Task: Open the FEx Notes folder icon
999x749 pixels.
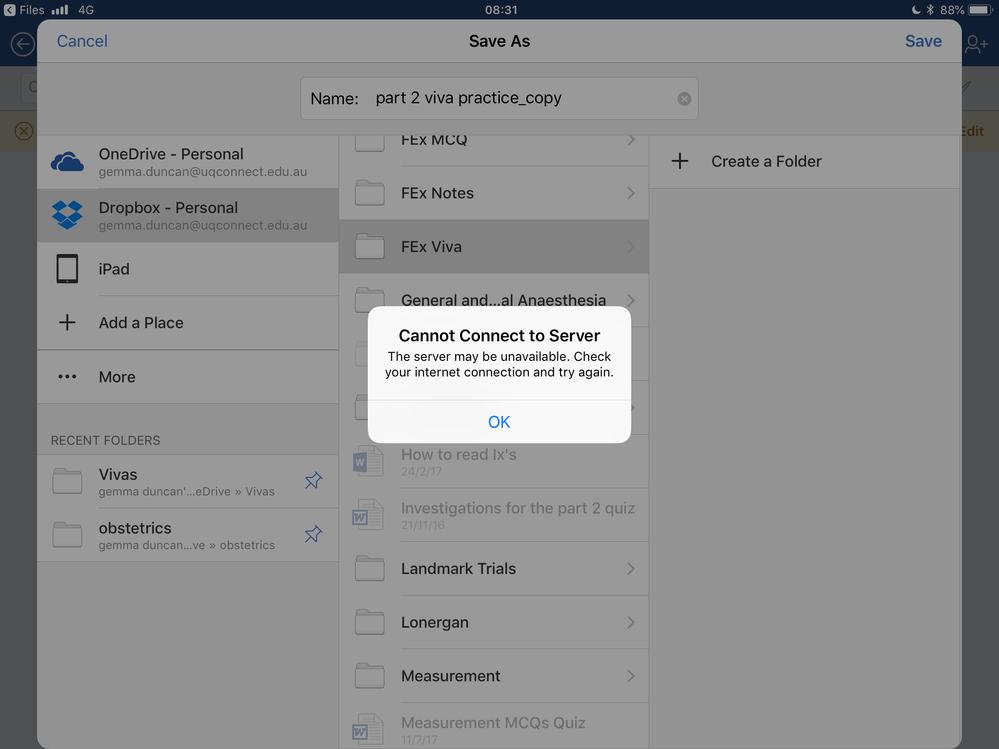Action: pyautogui.click(x=370, y=192)
